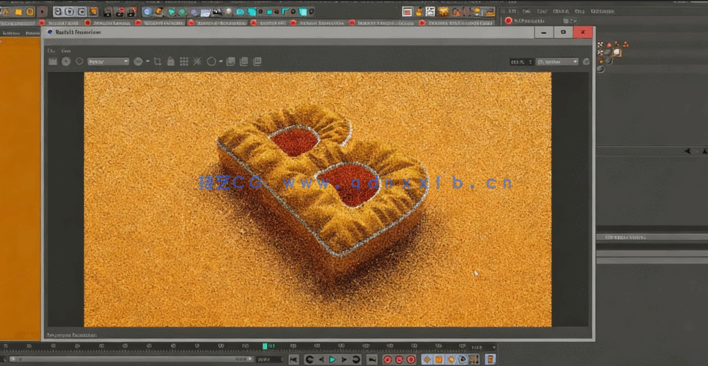The height and width of the screenshot is (366, 708).
Task: Toggle the orange coordinate system cube icon
Action: pos(93,11)
